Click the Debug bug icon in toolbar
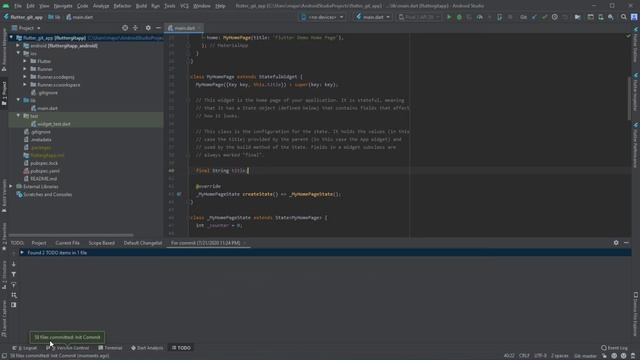Screen dimensions: 640x360 point(459,17)
